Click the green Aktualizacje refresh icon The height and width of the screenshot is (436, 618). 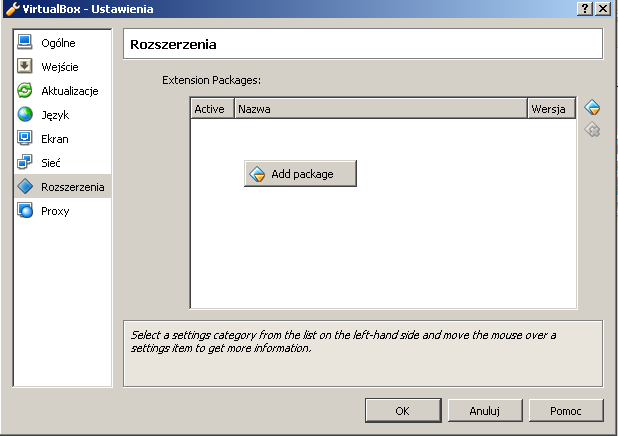pos(25,90)
